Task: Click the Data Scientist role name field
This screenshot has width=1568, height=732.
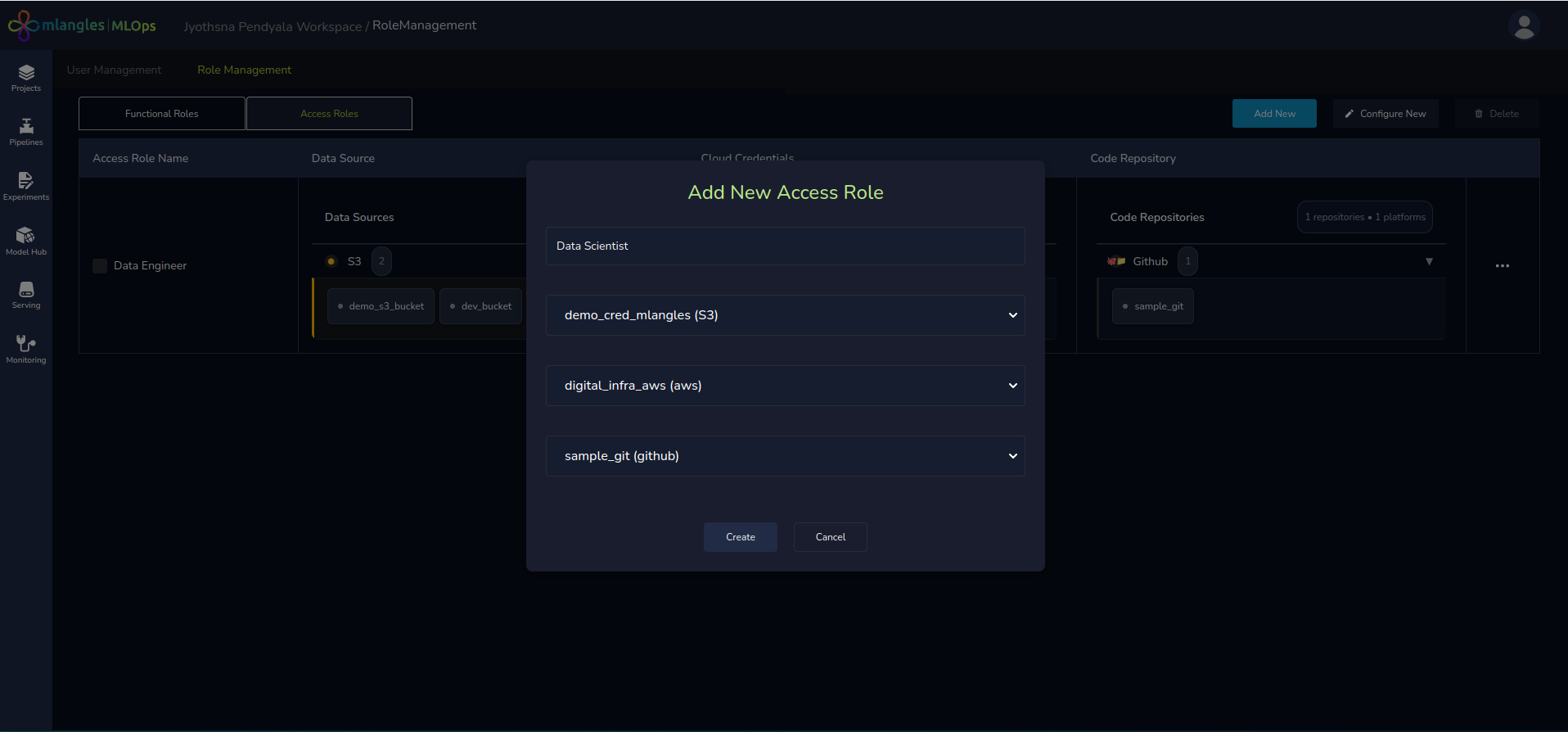Action: point(785,246)
